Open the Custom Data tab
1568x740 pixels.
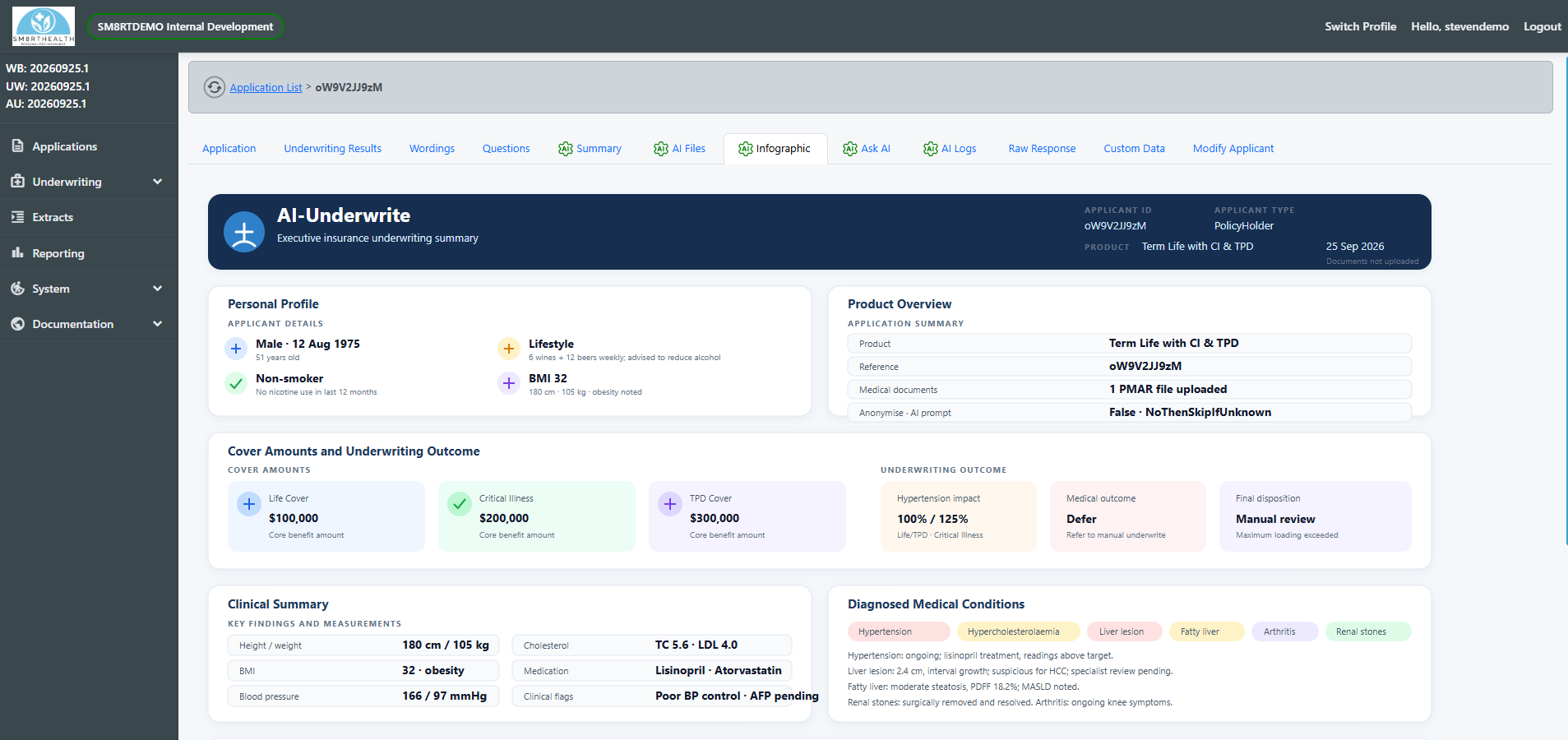coord(1134,149)
